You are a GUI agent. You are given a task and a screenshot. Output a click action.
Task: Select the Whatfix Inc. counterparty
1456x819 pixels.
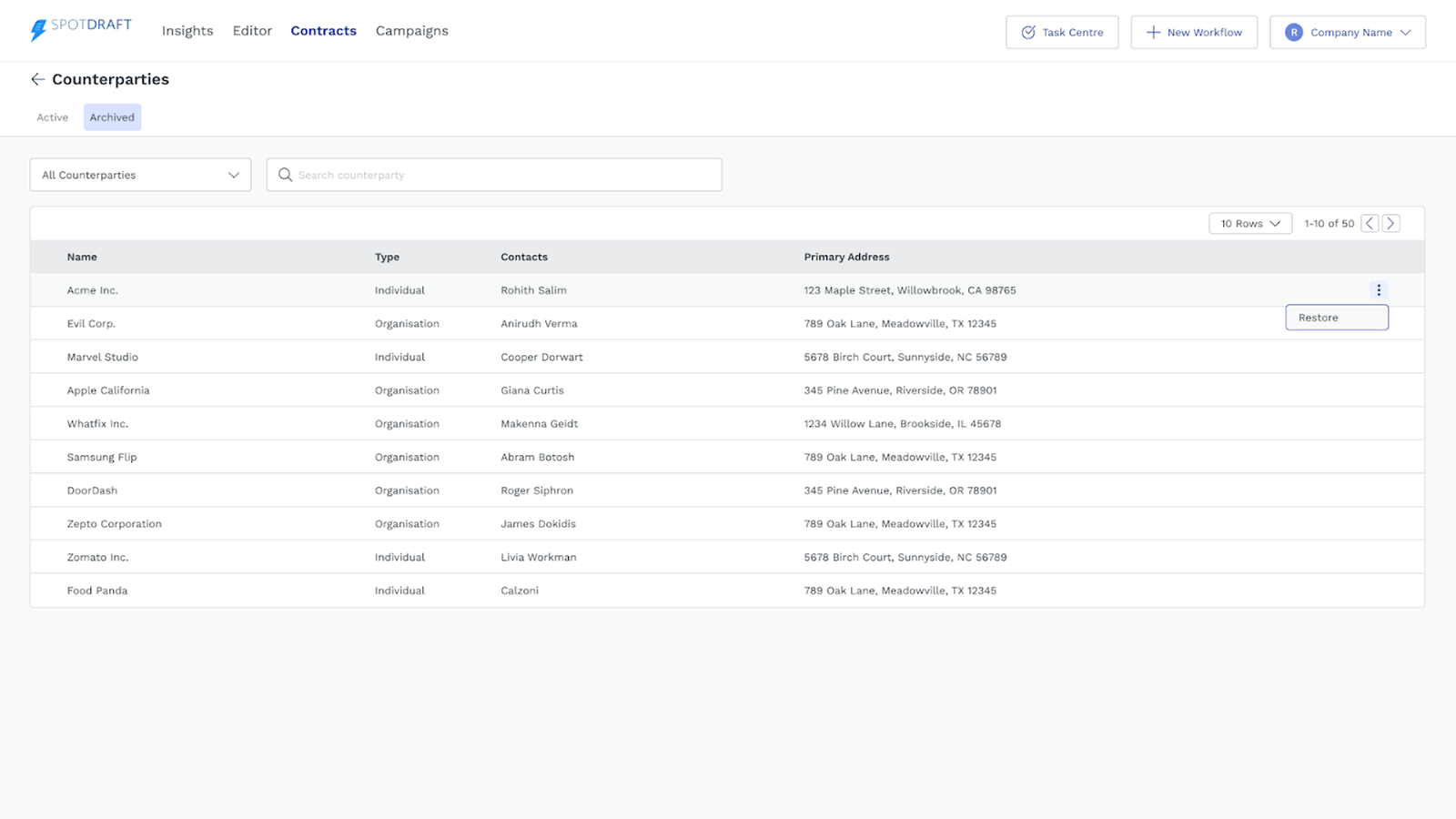(x=97, y=424)
